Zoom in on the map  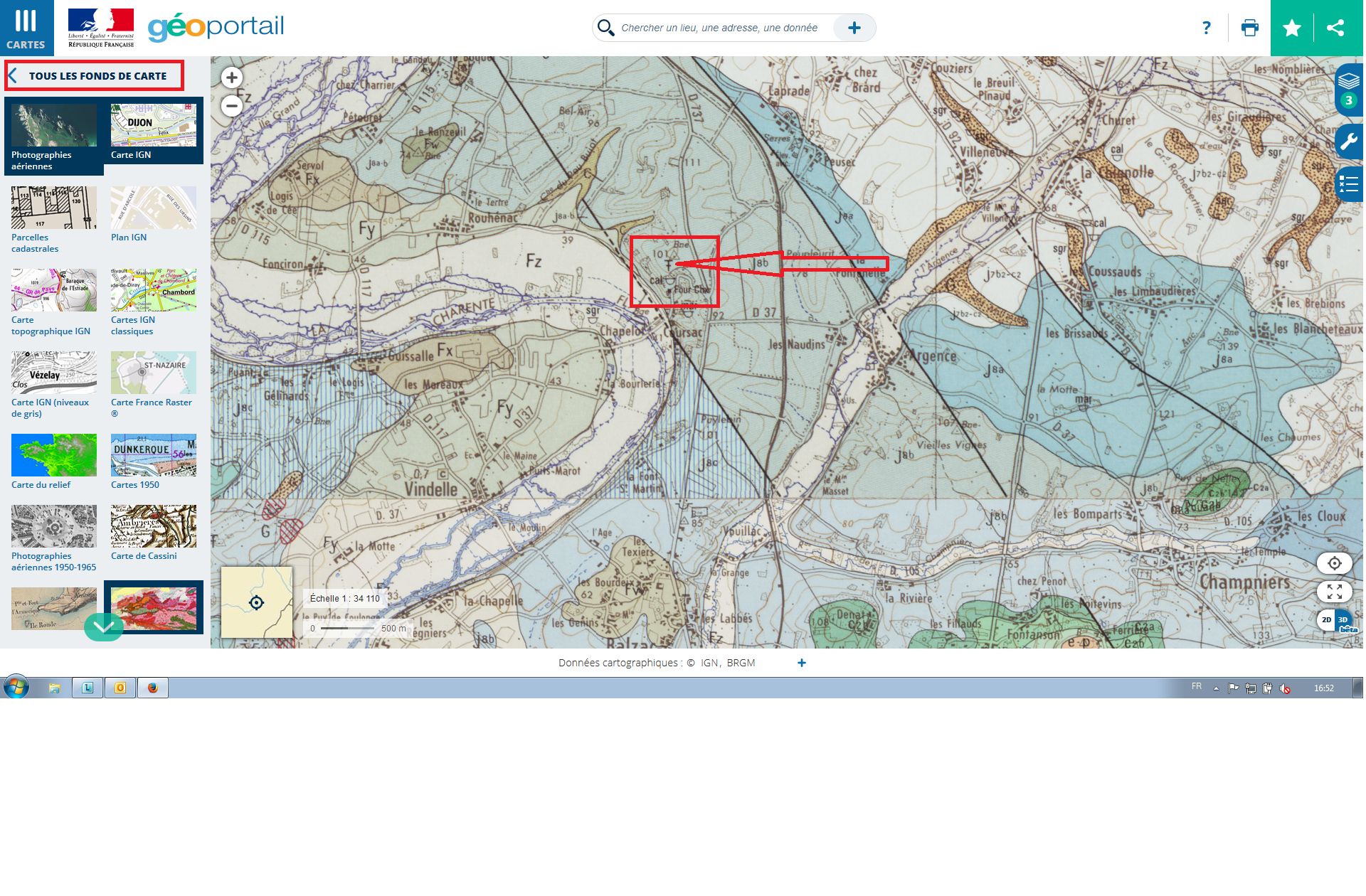[231, 78]
